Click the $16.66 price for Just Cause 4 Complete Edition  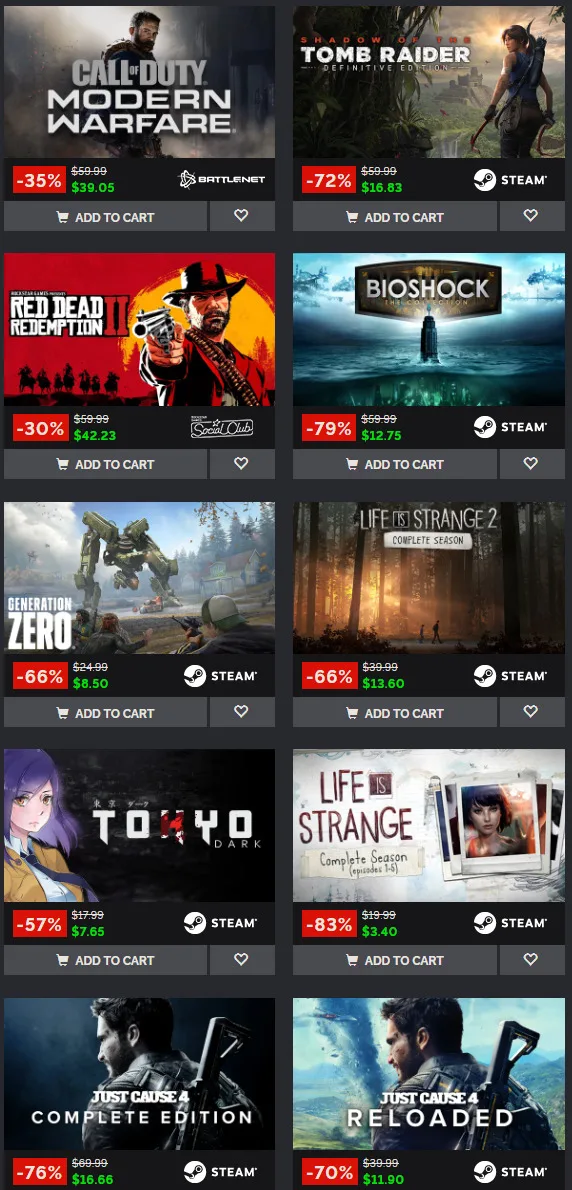(x=93, y=1179)
